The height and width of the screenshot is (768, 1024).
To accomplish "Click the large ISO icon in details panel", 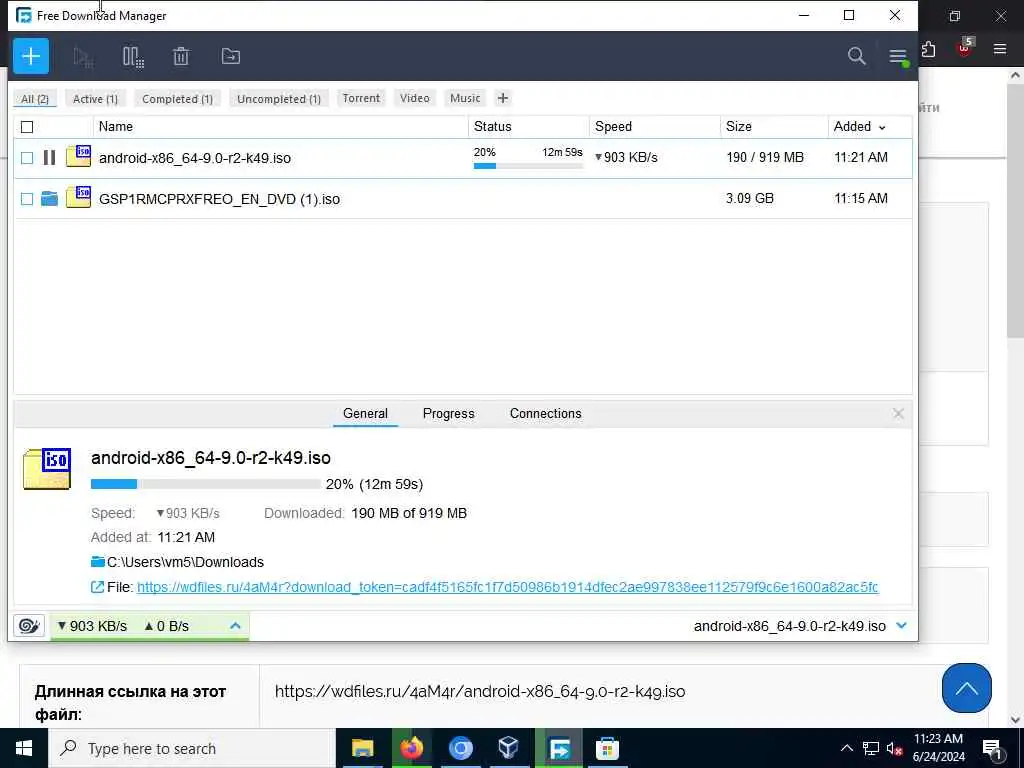I will [47, 469].
